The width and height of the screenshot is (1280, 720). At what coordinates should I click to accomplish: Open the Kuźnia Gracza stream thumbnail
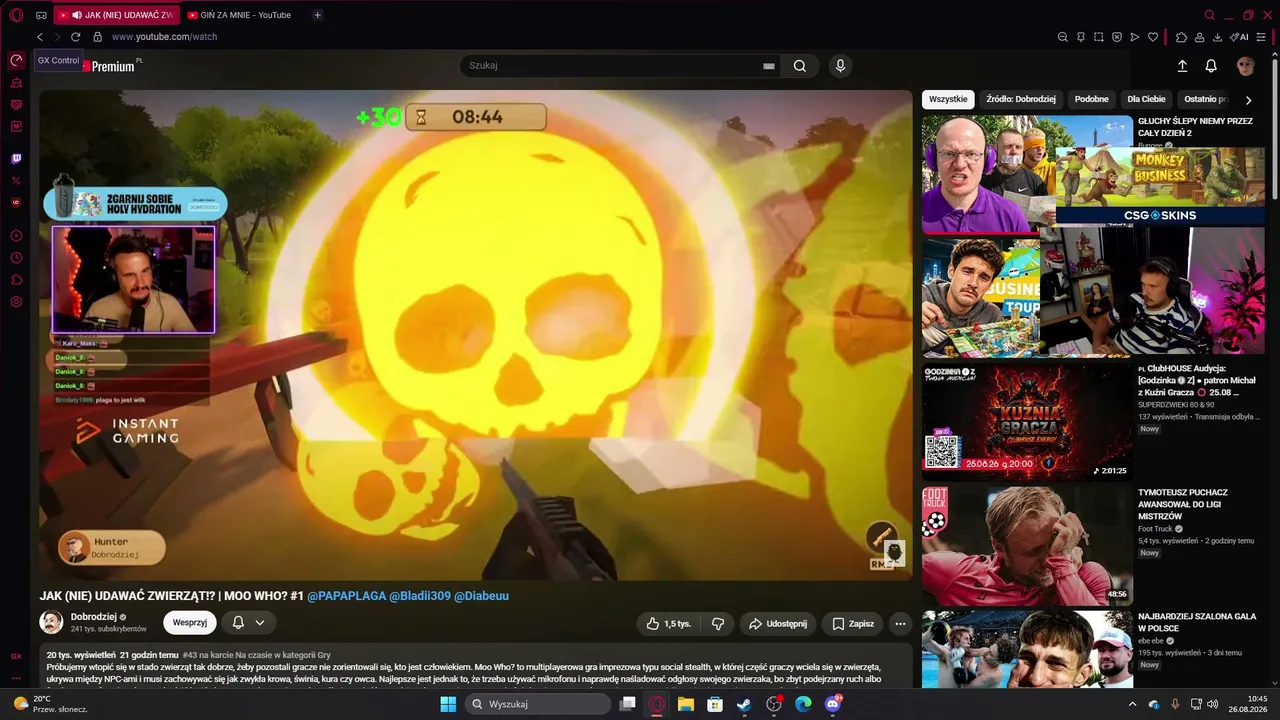click(x=1027, y=420)
